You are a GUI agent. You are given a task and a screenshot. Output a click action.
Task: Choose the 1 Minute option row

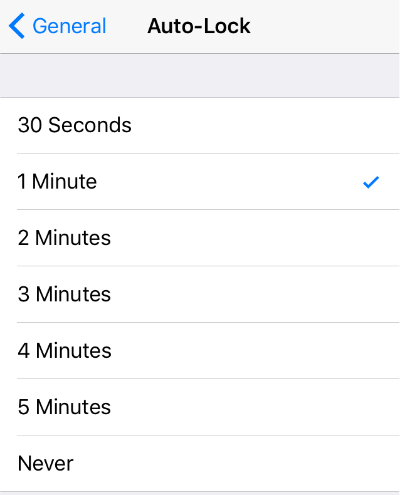[200, 182]
